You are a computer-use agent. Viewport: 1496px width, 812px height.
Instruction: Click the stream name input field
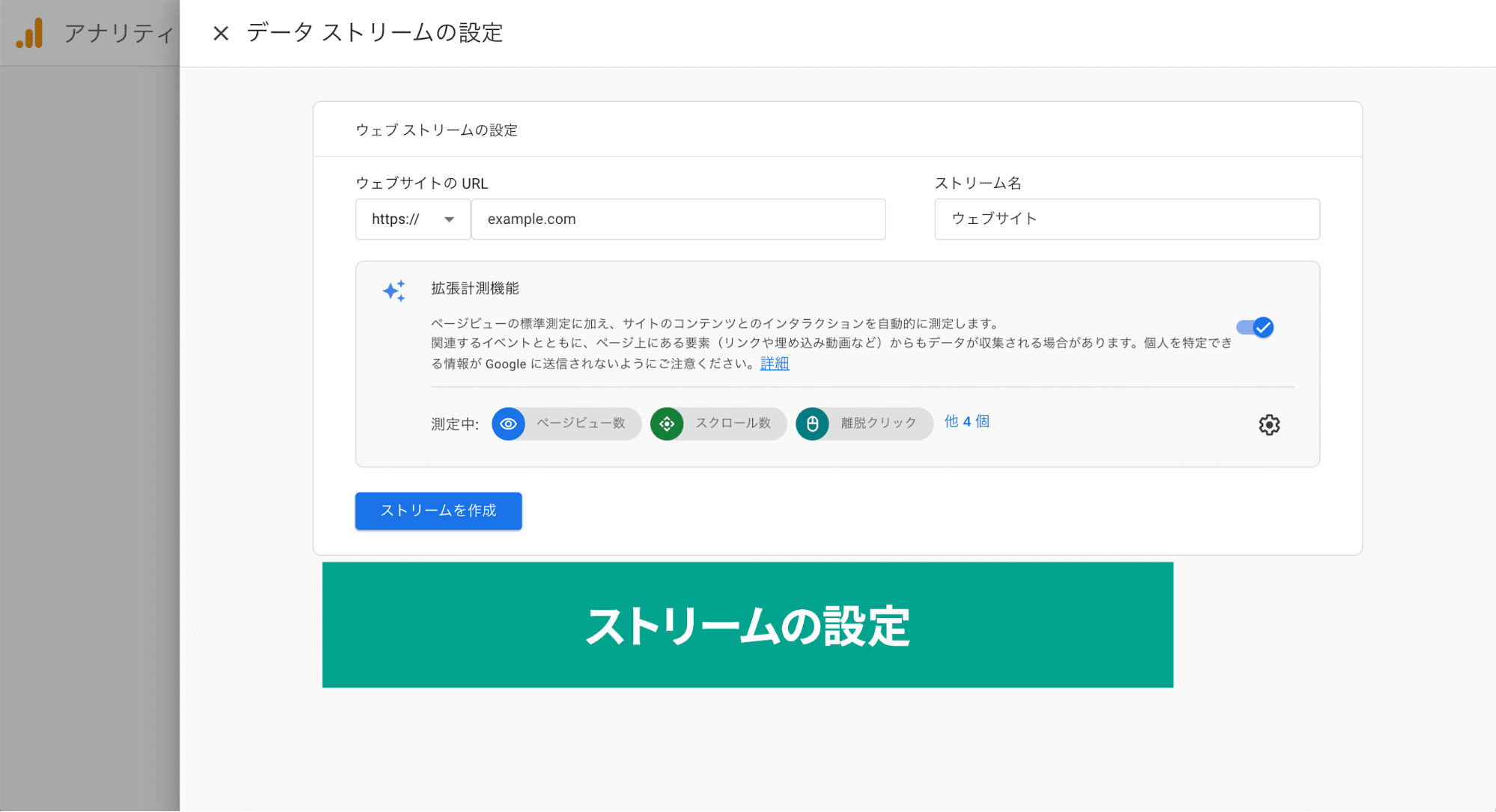[x=1127, y=219]
